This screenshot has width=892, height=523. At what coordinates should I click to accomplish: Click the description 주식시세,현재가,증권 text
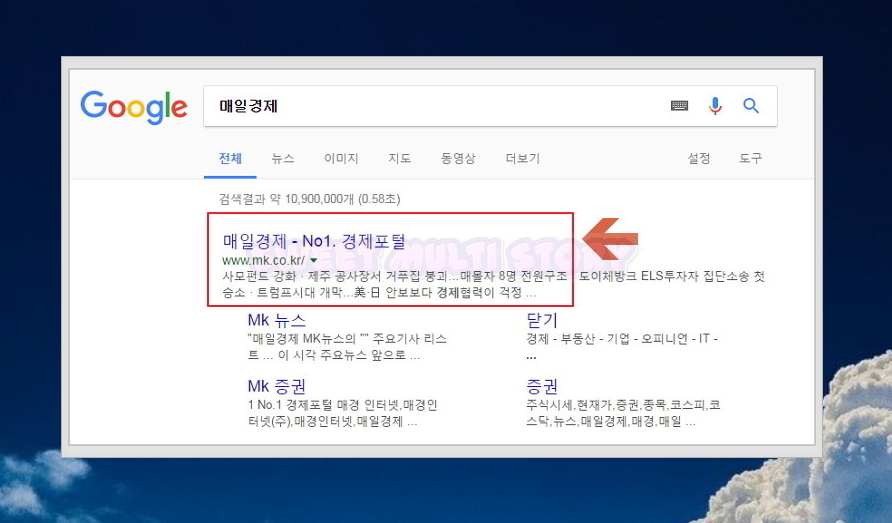pyautogui.click(x=623, y=413)
